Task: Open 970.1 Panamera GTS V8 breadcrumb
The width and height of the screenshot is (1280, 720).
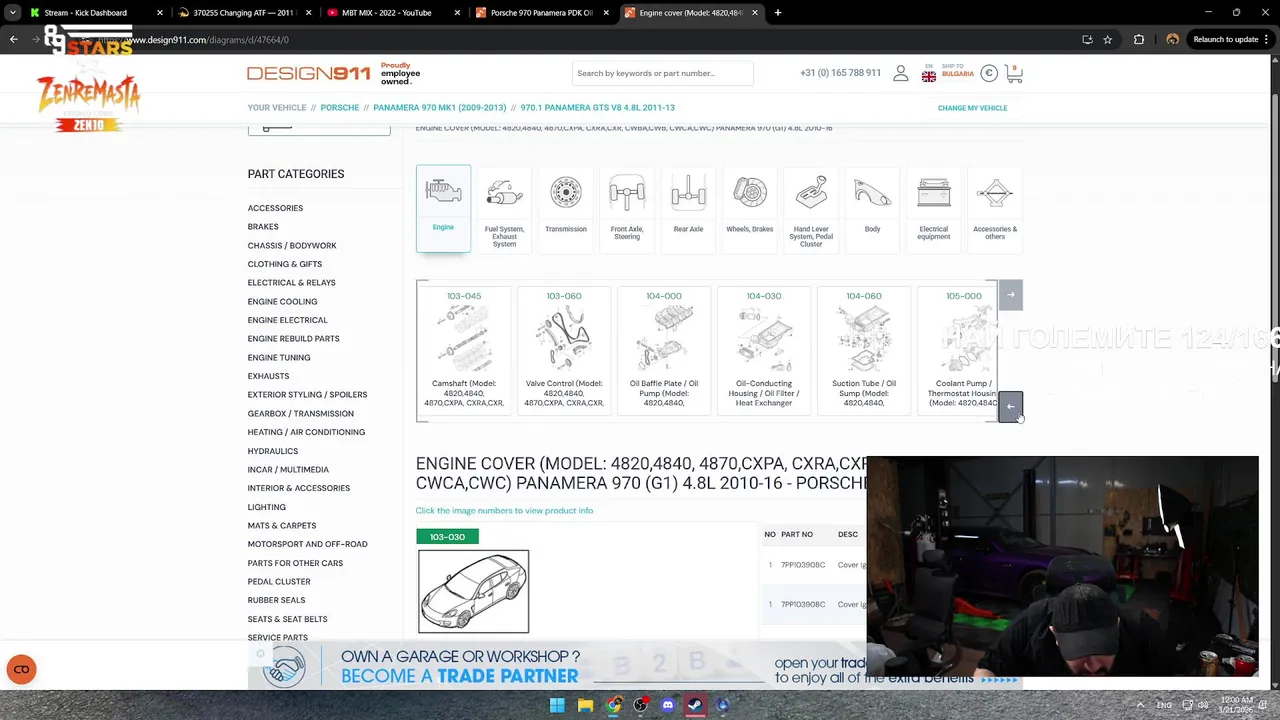Action: point(598,108)
